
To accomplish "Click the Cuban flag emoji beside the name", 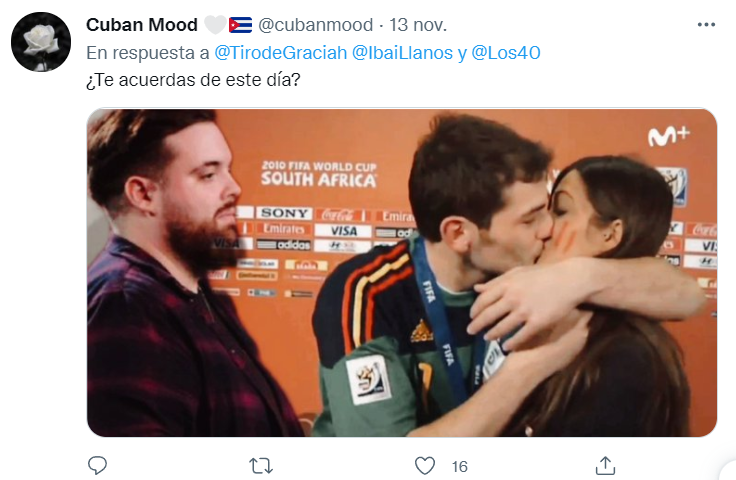I will (240, 25).
